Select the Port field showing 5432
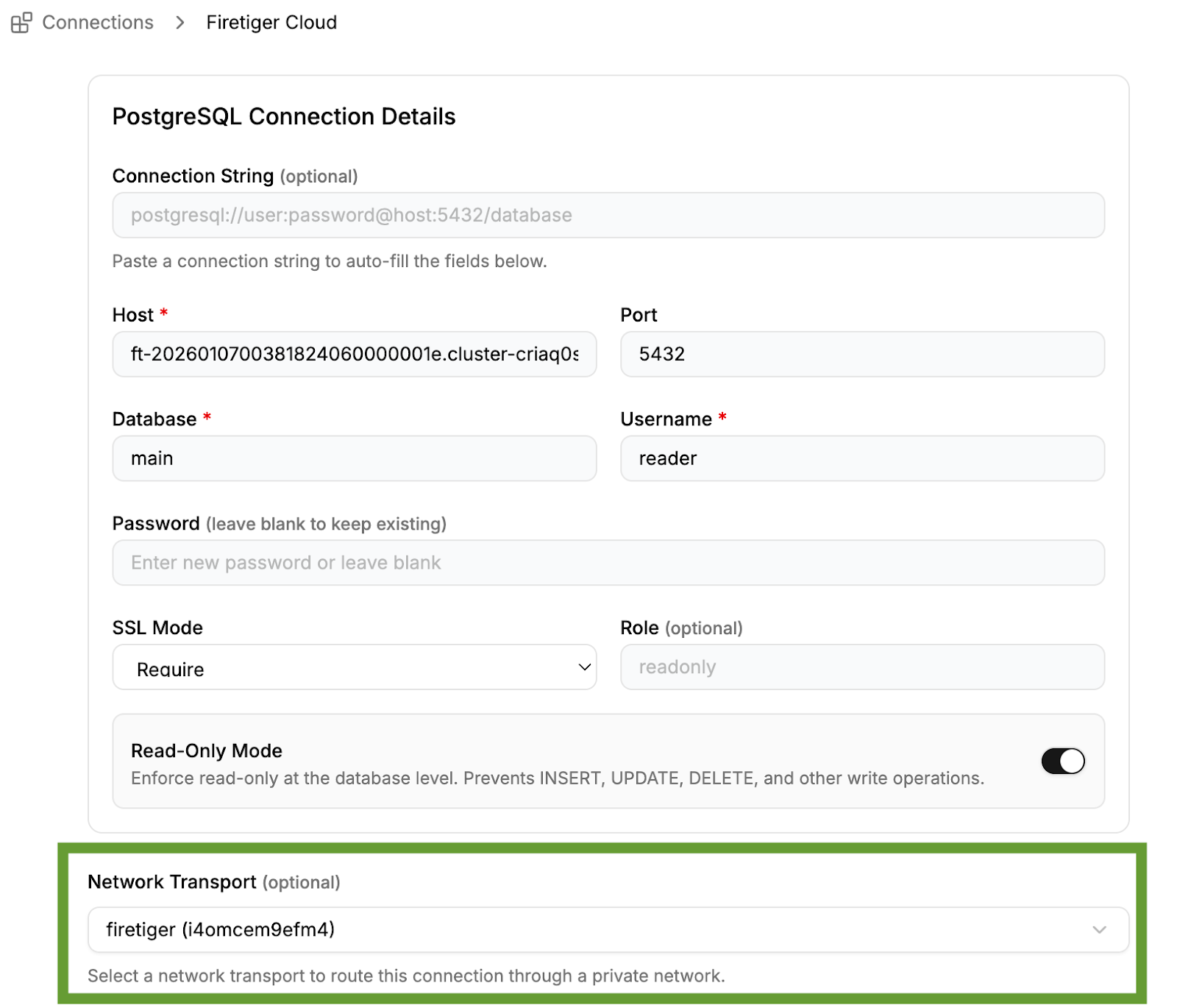The width and height of the screenshot is (1177, 1008). coord(861,354)
